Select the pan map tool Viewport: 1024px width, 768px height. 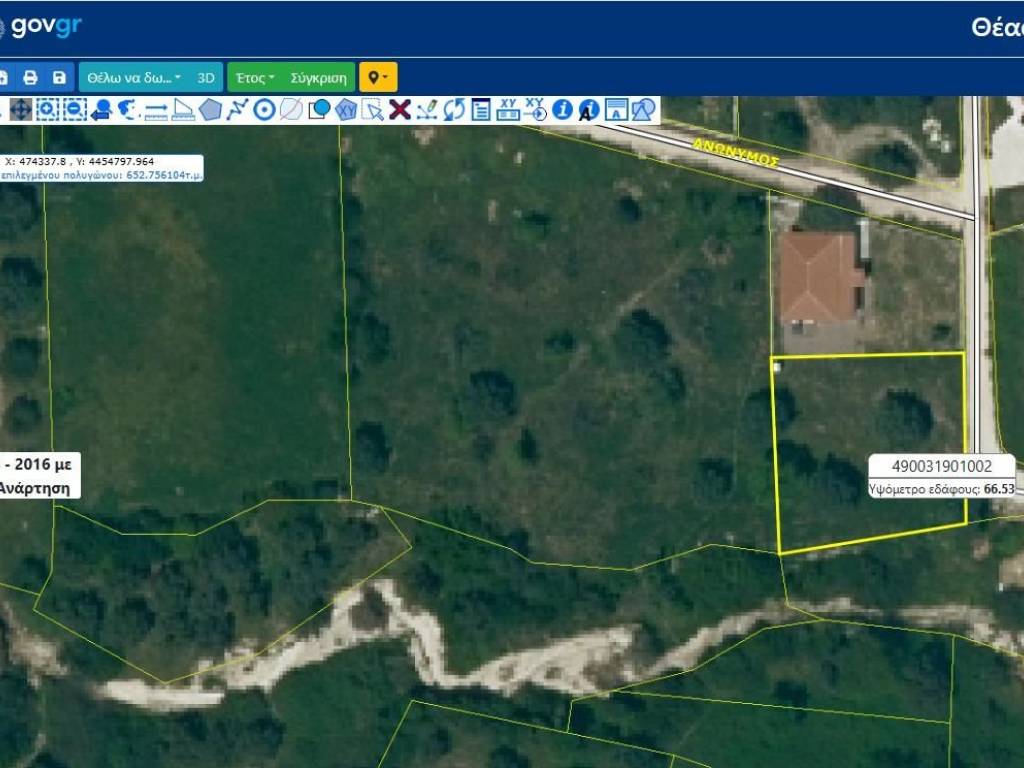[x=21, y=110]
